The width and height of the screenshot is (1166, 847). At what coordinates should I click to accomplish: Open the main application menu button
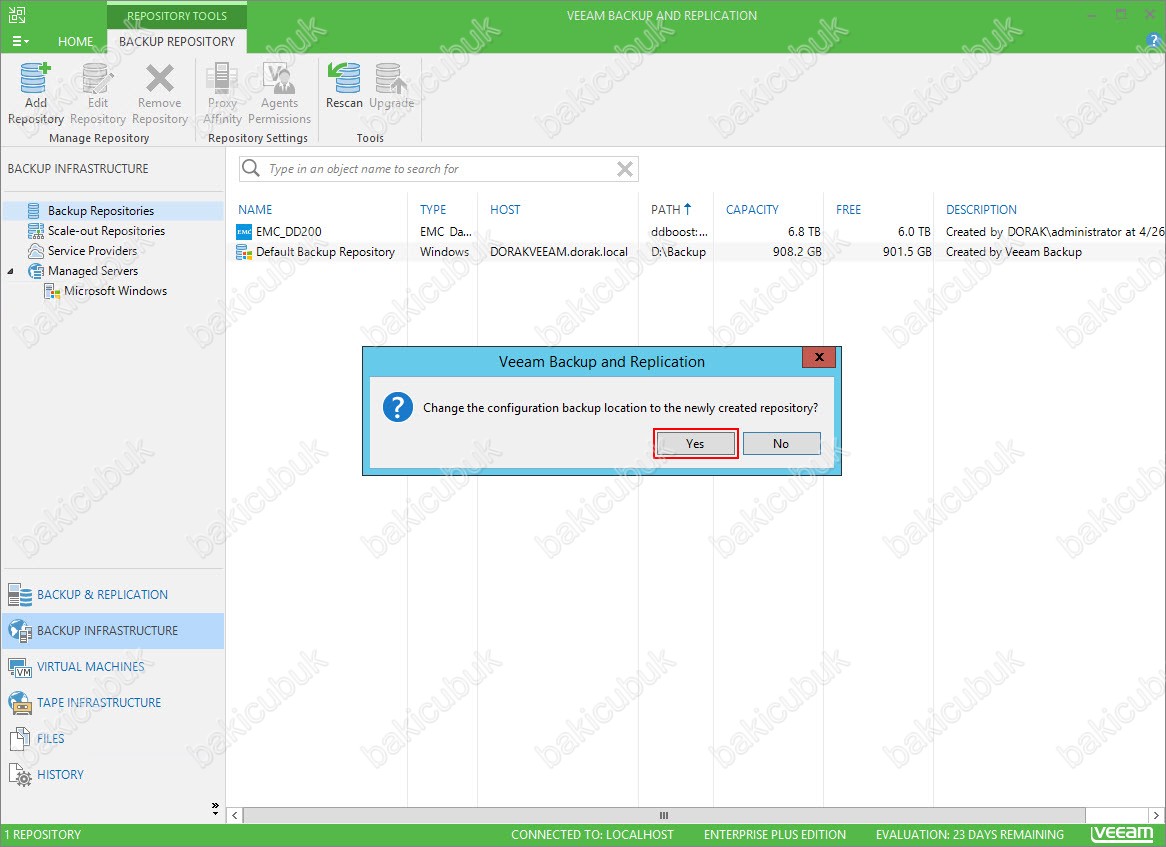click(20, 42)
